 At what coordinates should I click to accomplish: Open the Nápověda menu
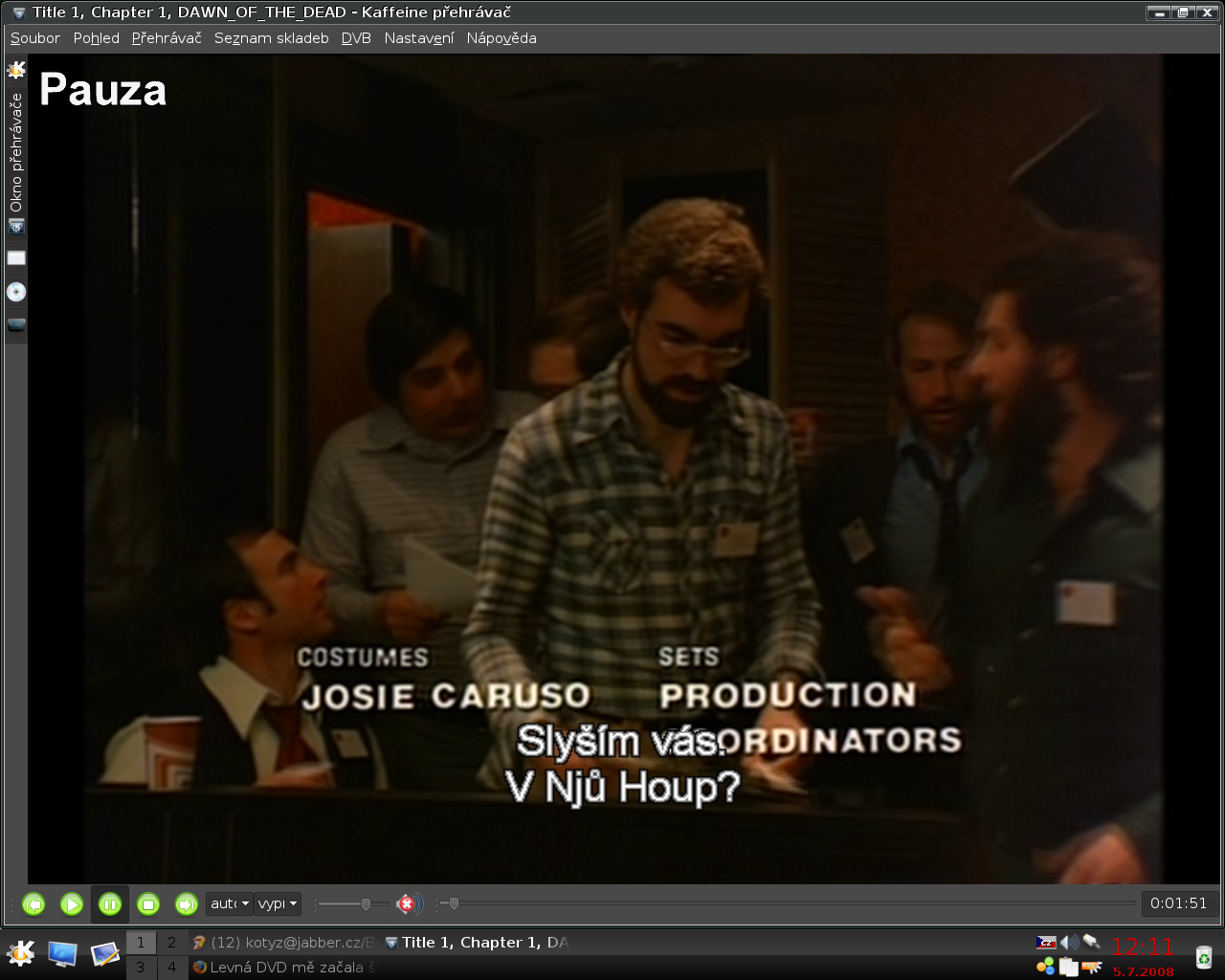pos(501,38)
